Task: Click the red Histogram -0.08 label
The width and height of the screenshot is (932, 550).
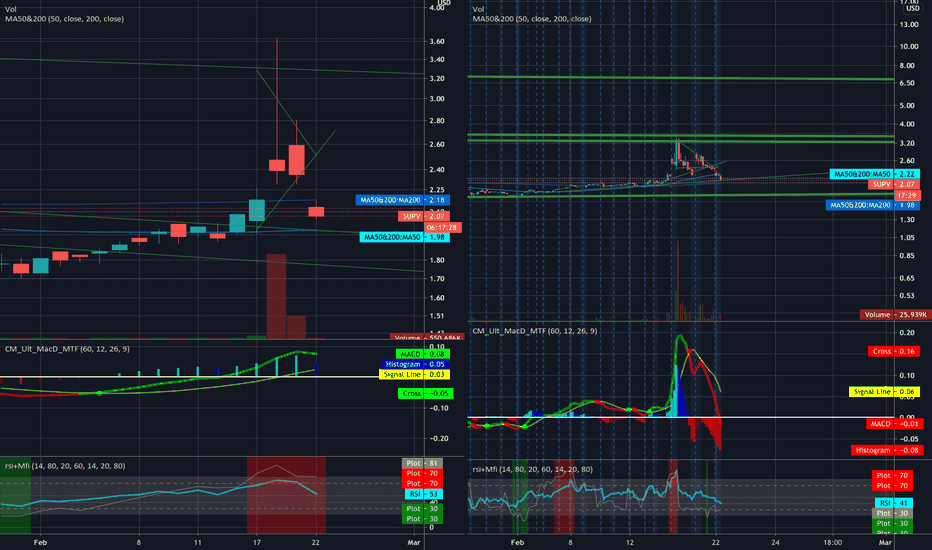Action: pyautogui.click(x=886, y=450)
